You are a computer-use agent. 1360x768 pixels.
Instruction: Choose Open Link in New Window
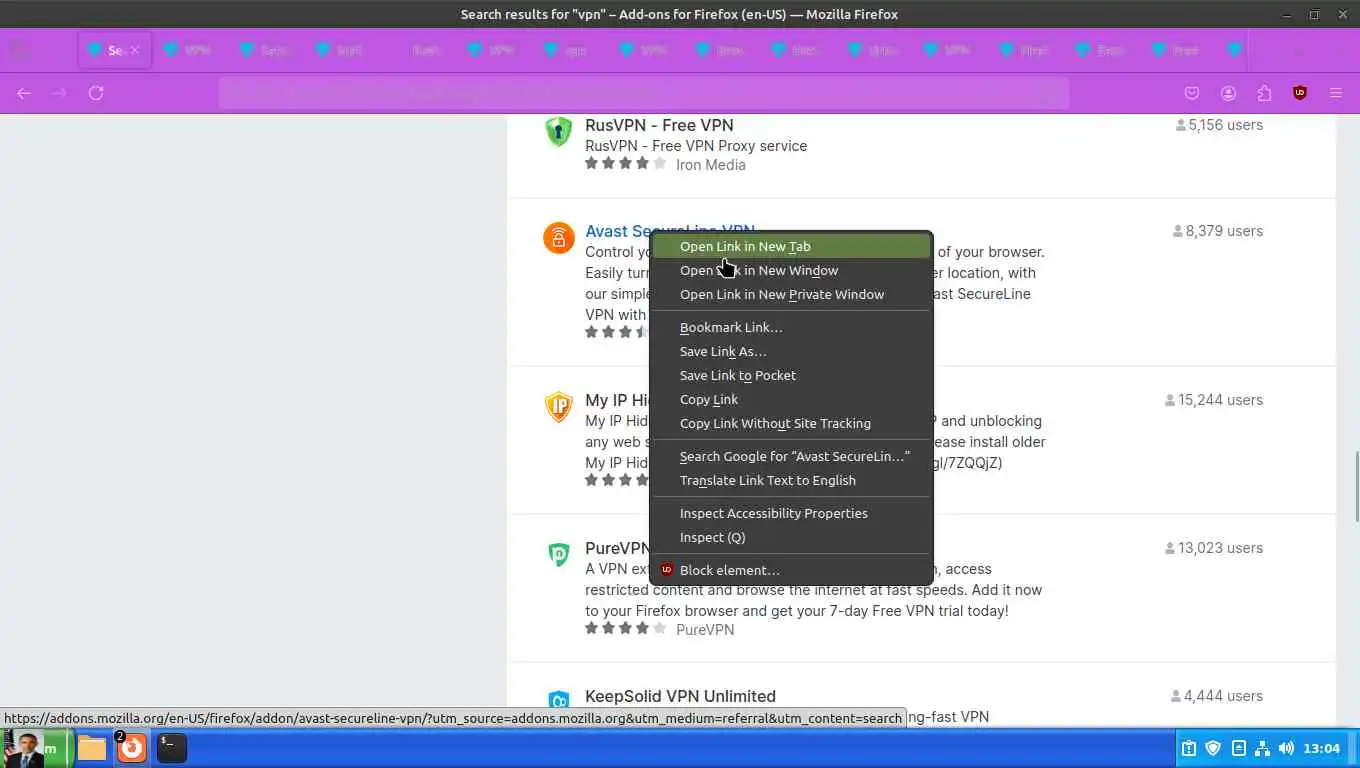pos(791,270)
